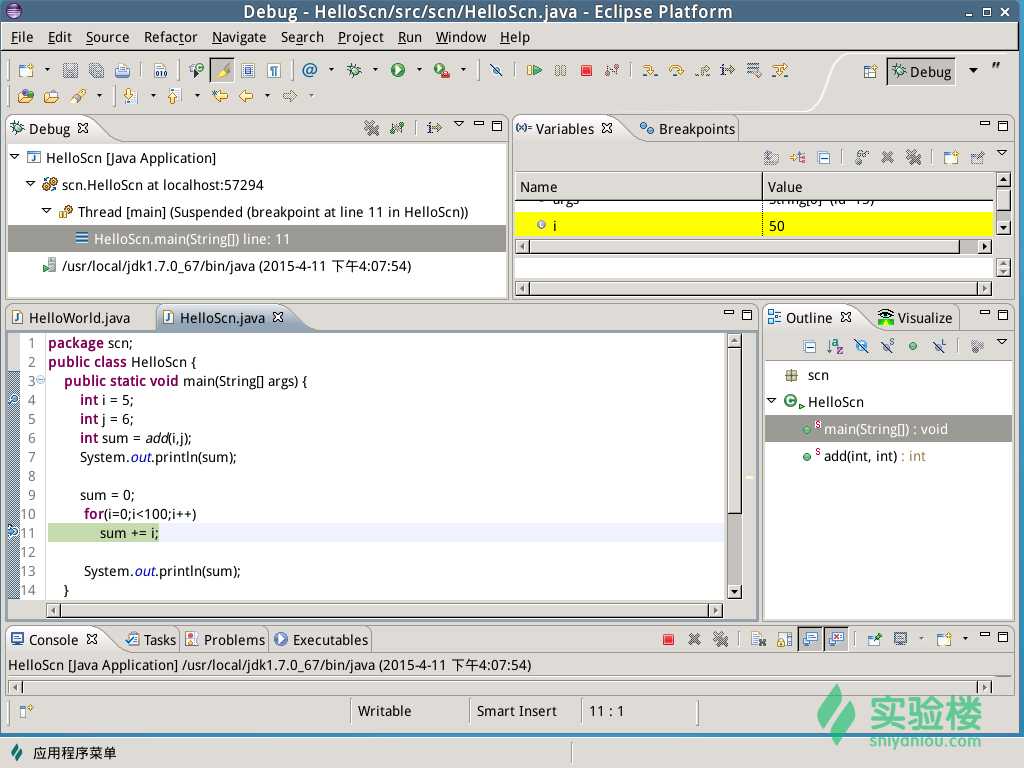1024x768 pixels.
Task: Click the Terminate icon in Console view
Action: tap(668, 639)
